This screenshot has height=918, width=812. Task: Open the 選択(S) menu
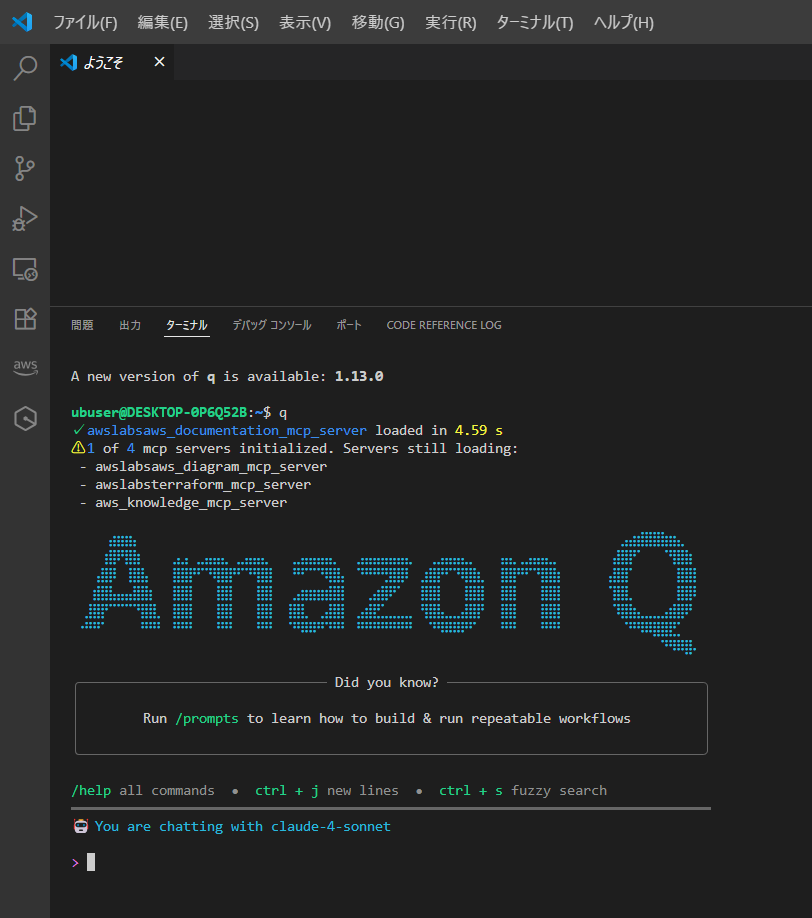pyautogui.click(x=233, y=22)
